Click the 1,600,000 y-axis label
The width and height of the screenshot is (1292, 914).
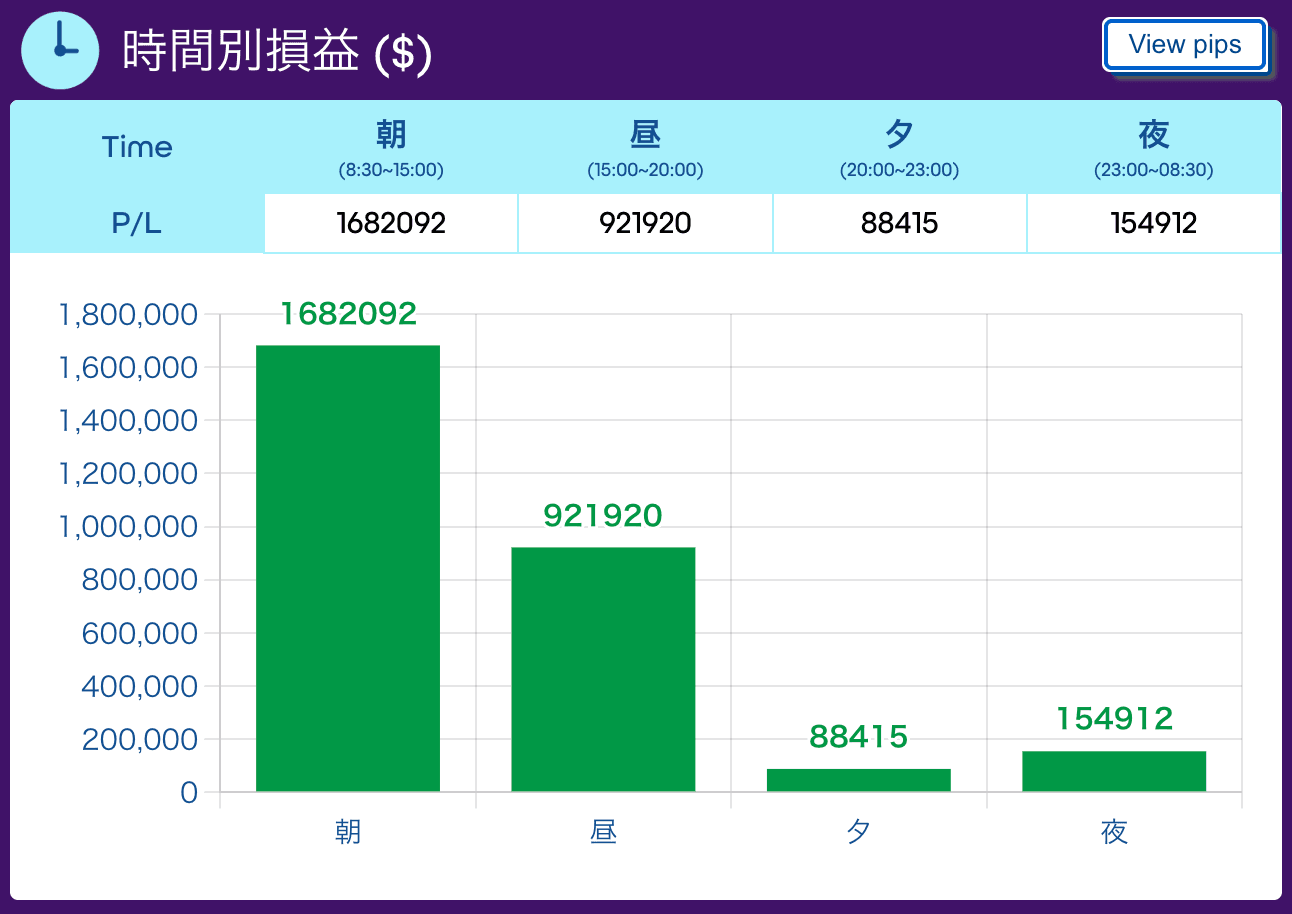pos(128,368)
